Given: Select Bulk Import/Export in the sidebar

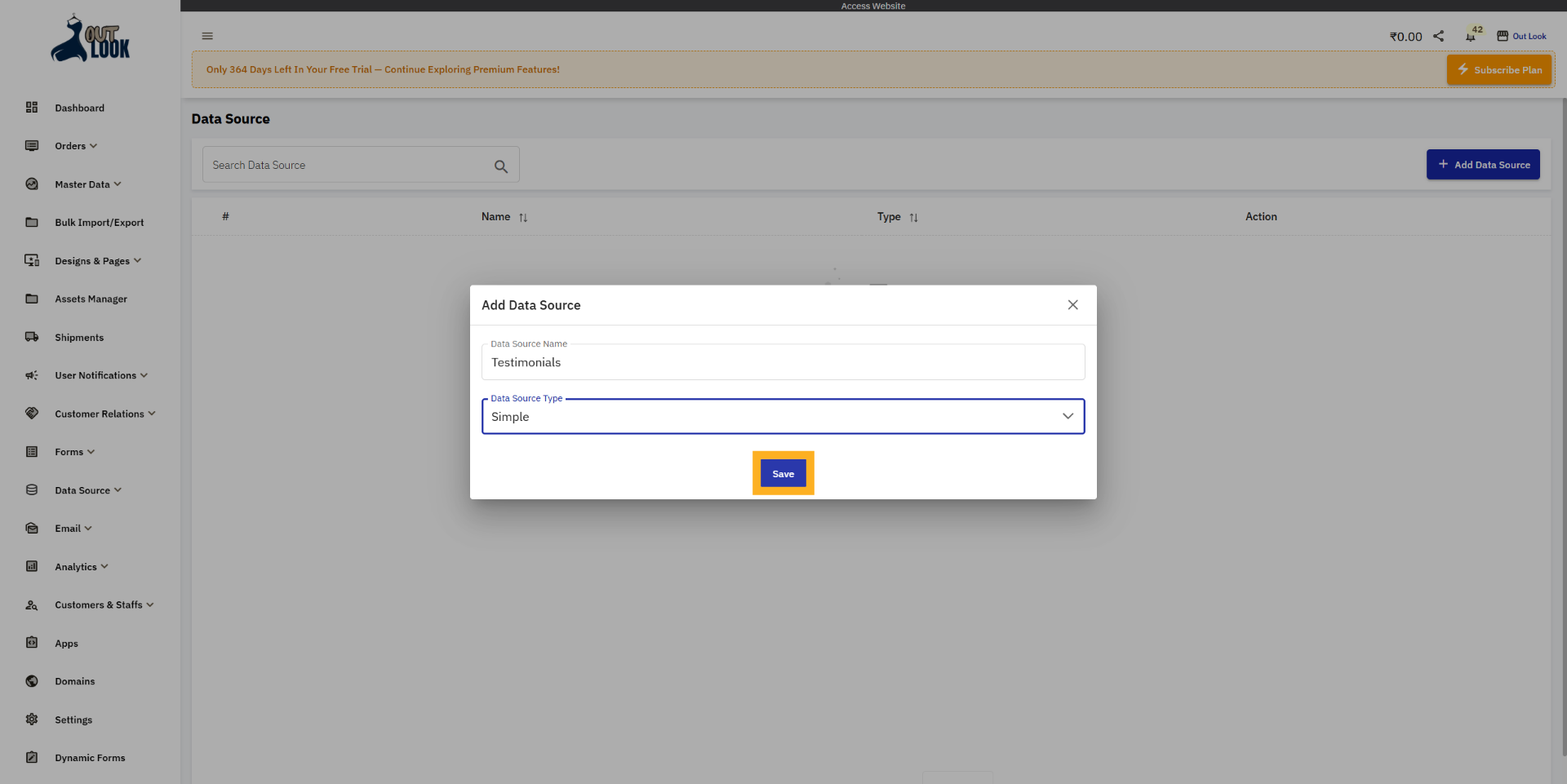Looking at the screenshot, I should [x=99, y=222].
